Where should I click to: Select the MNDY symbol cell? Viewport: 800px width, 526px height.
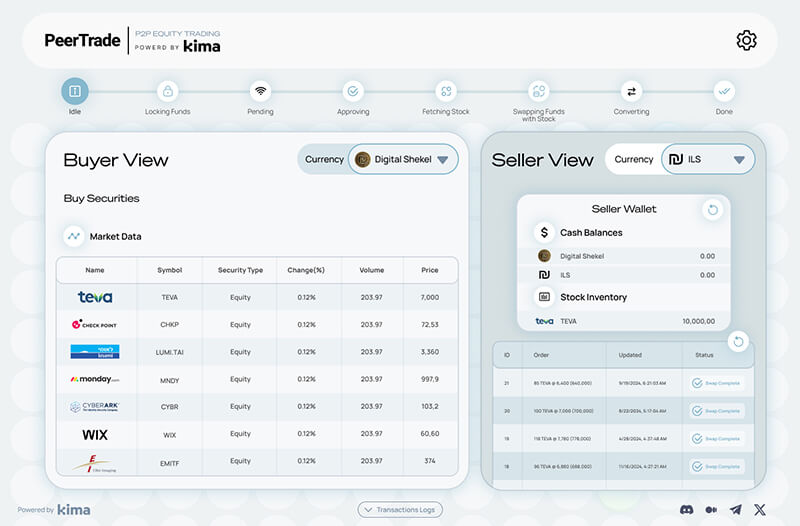pyautogui.click(x=170, y=380)
